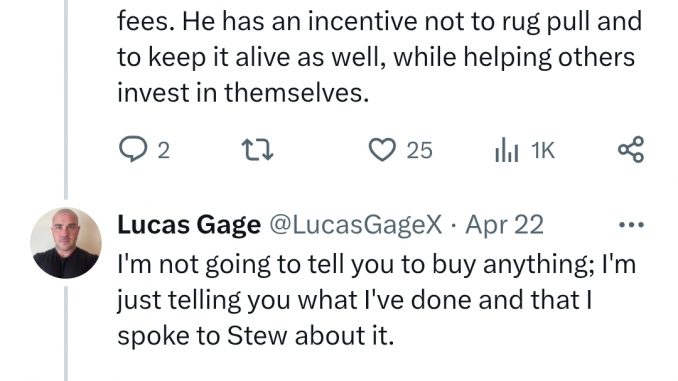Image resolution: width=678 pixels, height=381 pixels.
Task: Share the post using the share icon
Action: pos(631,149)
